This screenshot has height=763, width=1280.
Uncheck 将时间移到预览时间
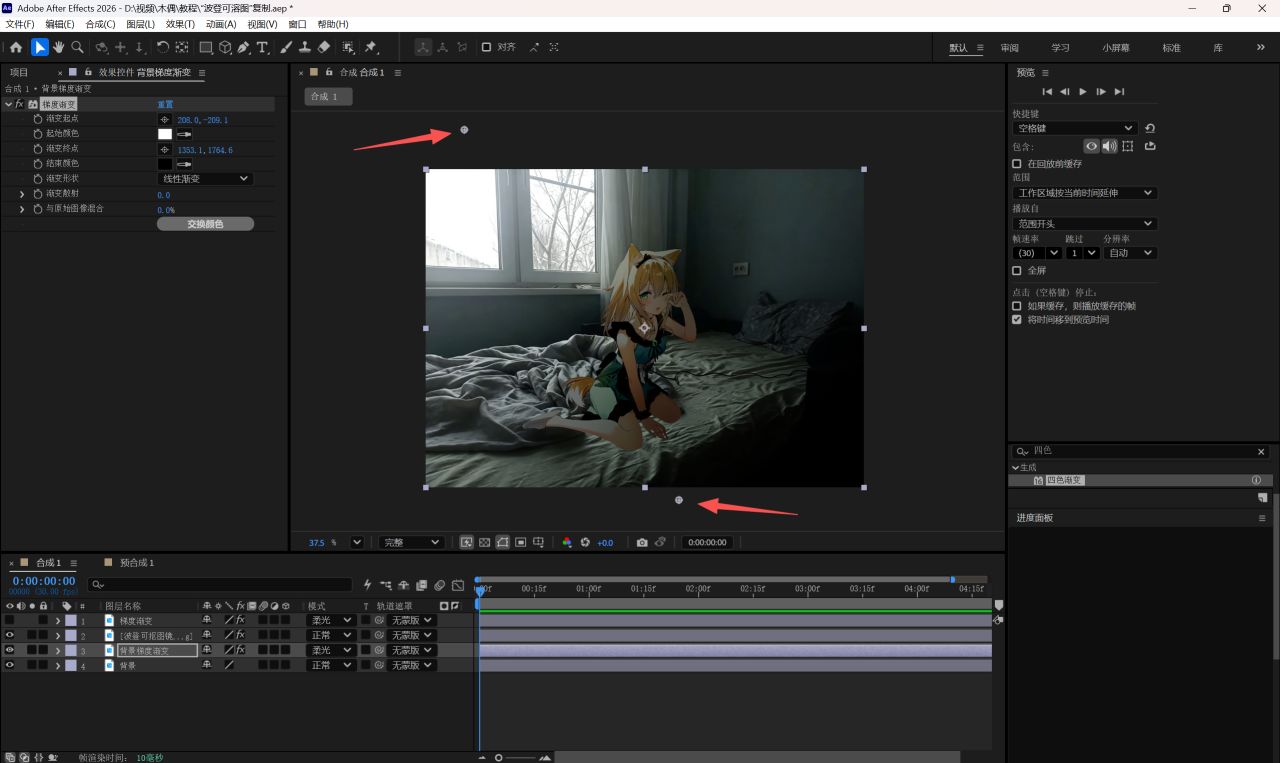(1017, 320)
